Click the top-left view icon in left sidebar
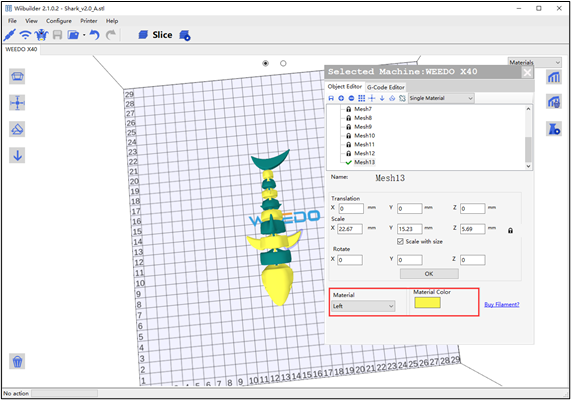Viewport: 571px width, 400px height. pyautogui.click(x=17, y=77)
